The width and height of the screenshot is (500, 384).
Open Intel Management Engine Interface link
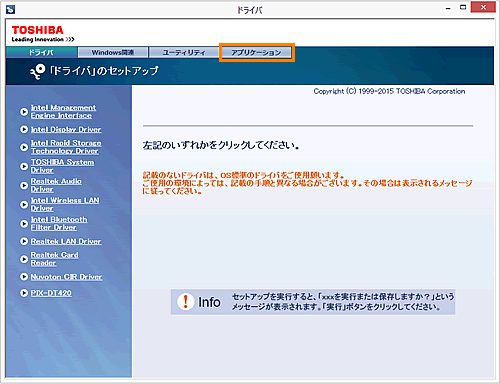coord(63,112)
